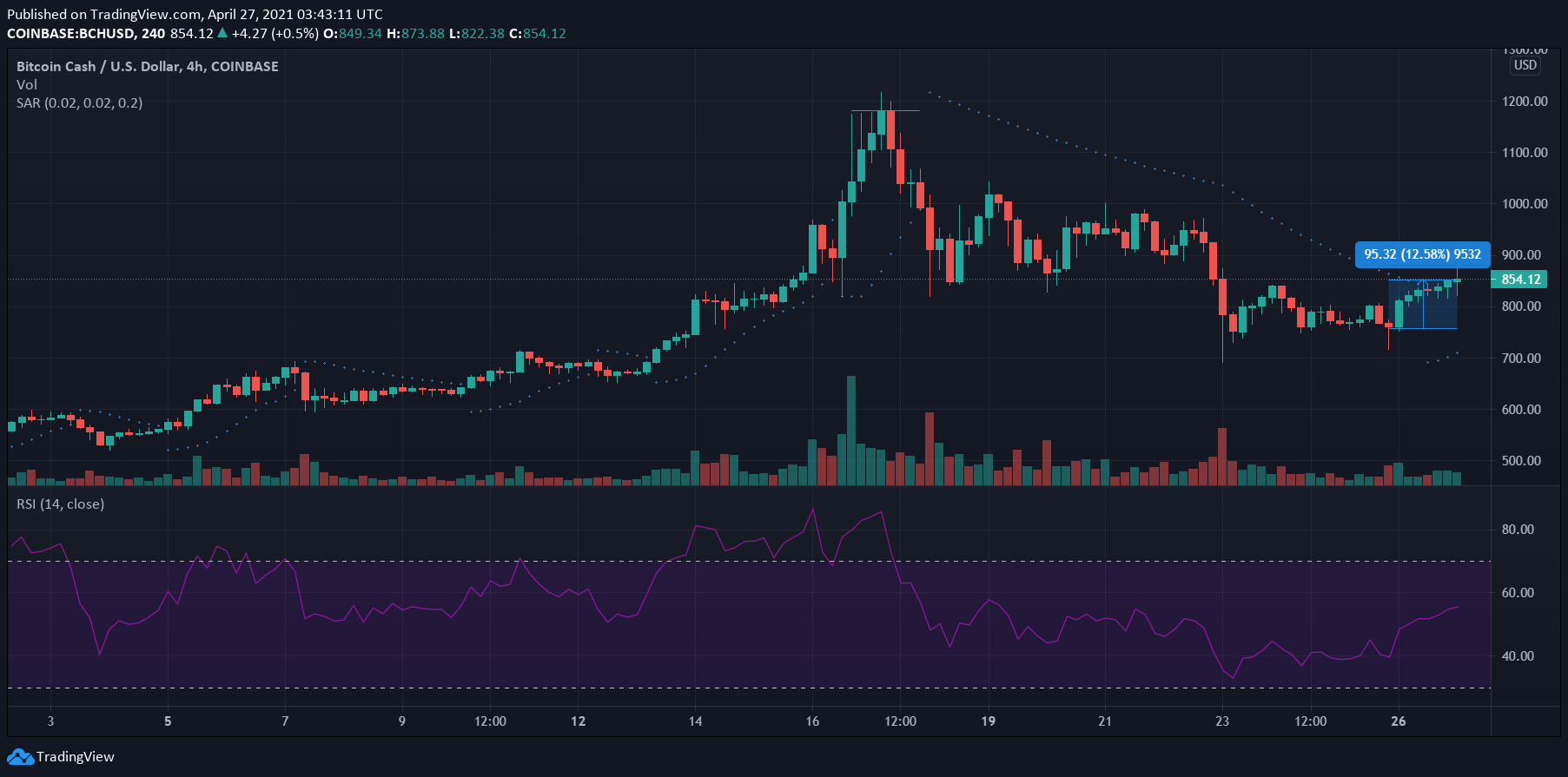Click the L:822.38 low value
The width and height of the screenshot is (1568, 777).
point(476,33)
